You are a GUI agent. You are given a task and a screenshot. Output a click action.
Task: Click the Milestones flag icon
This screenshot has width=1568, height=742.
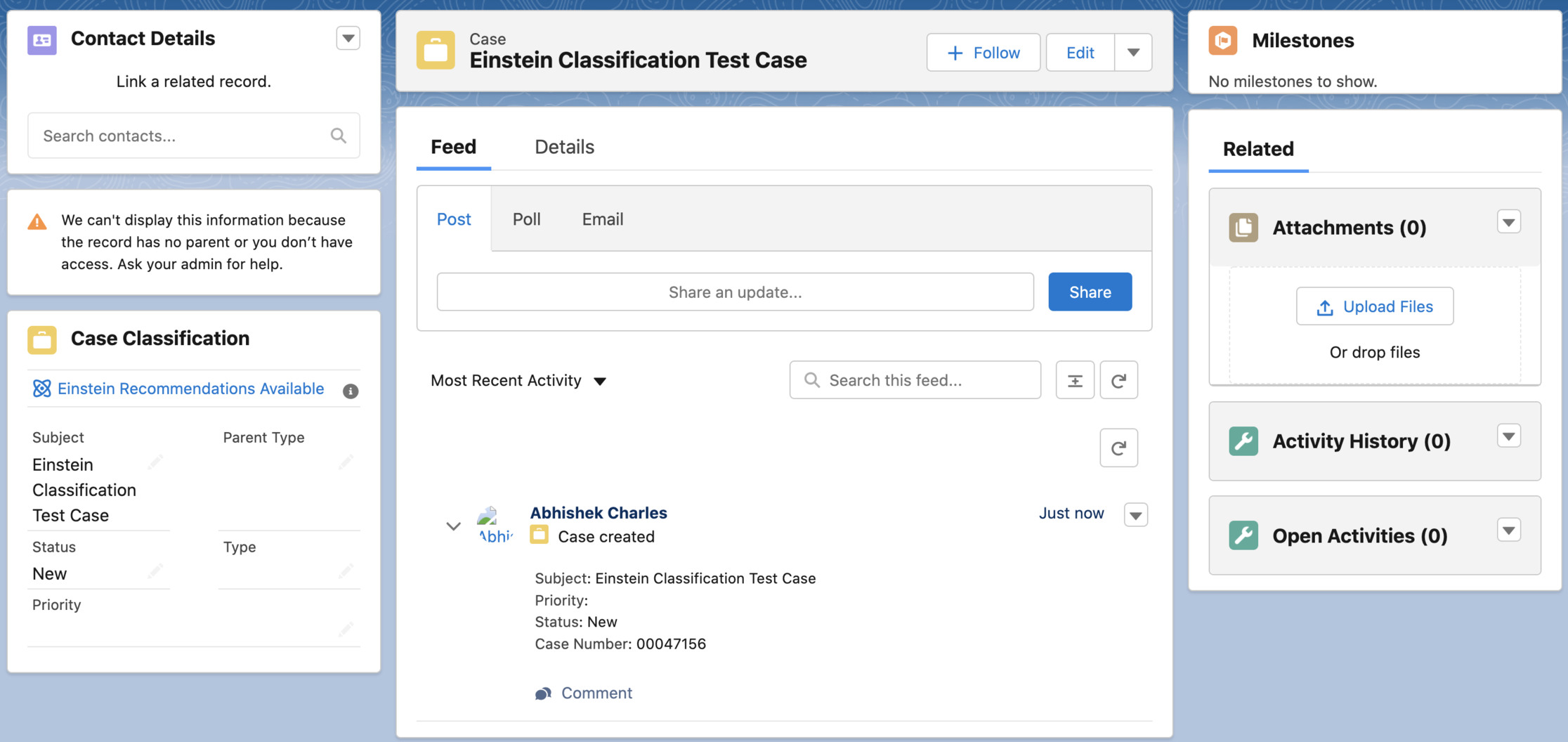[1223, 40]
